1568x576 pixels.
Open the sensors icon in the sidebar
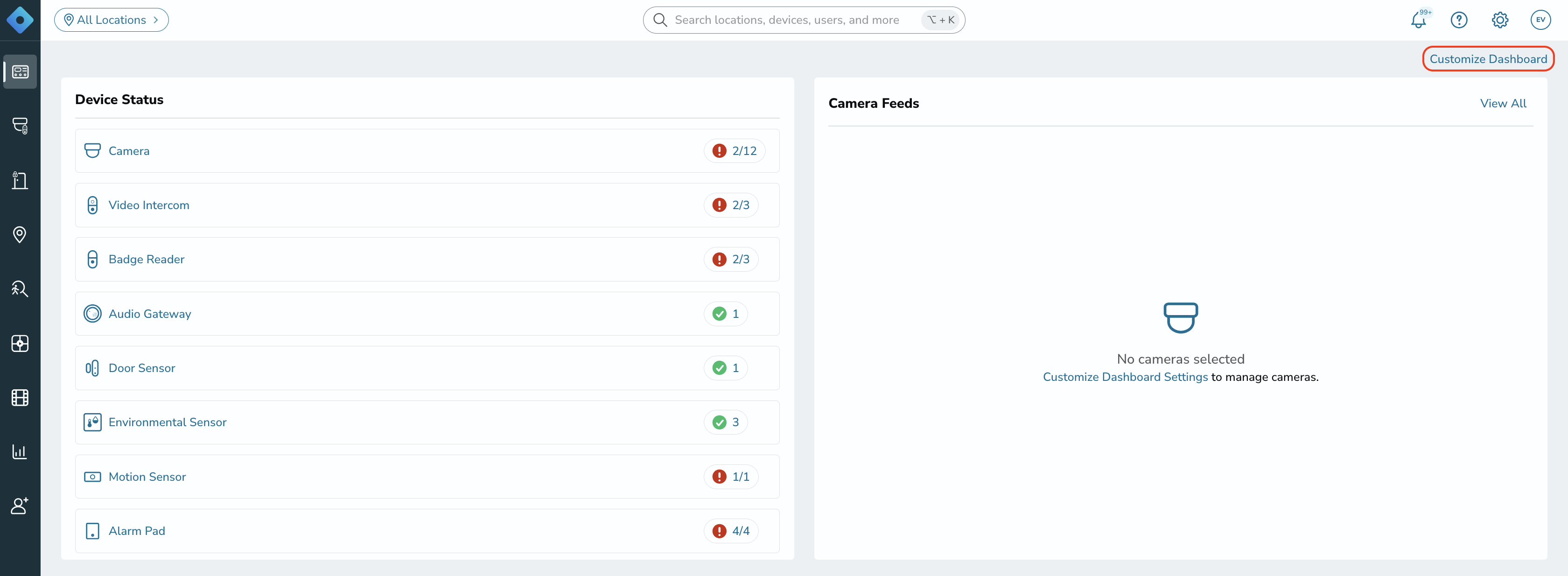click(x=20, y=344)
